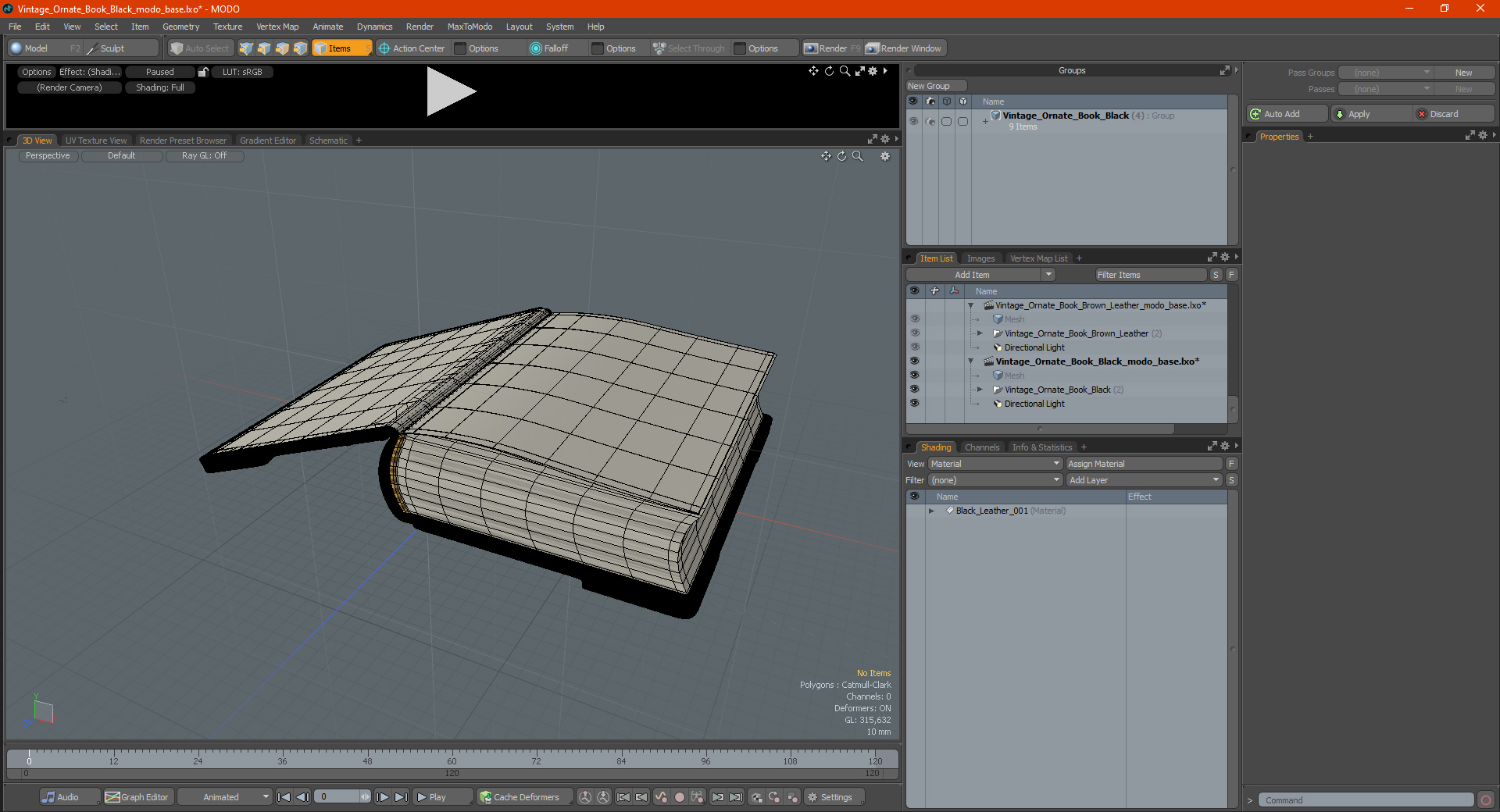This screenshot has height=812, width=1500.
Task: Toggle visibility of black scene Directional Light
Action: (915, 404)
